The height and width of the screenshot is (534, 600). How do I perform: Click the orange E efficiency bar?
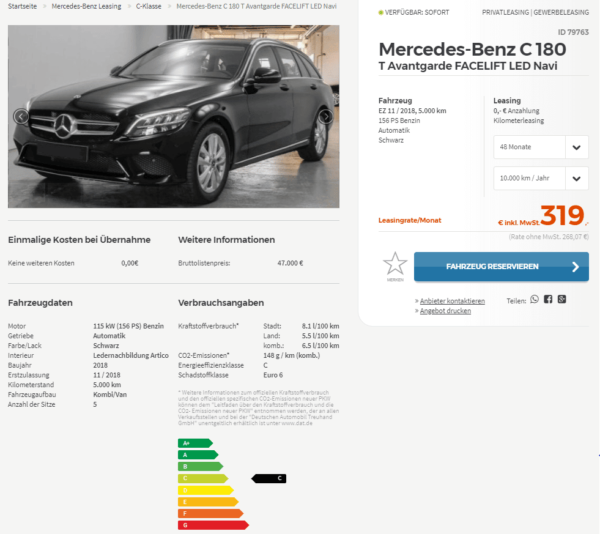point(208,502)
